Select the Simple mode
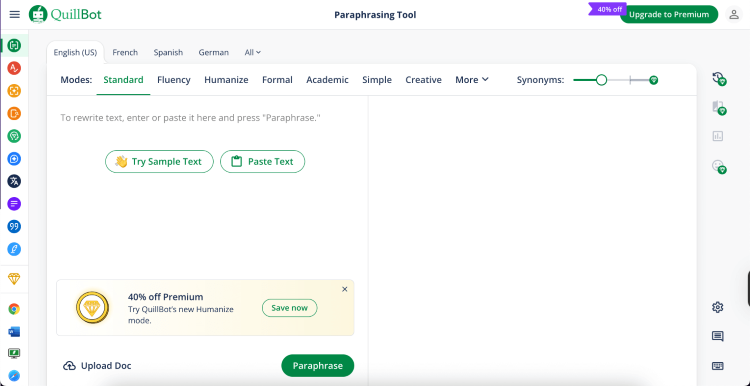Screen dimensions: 750x386 point(377,80)
